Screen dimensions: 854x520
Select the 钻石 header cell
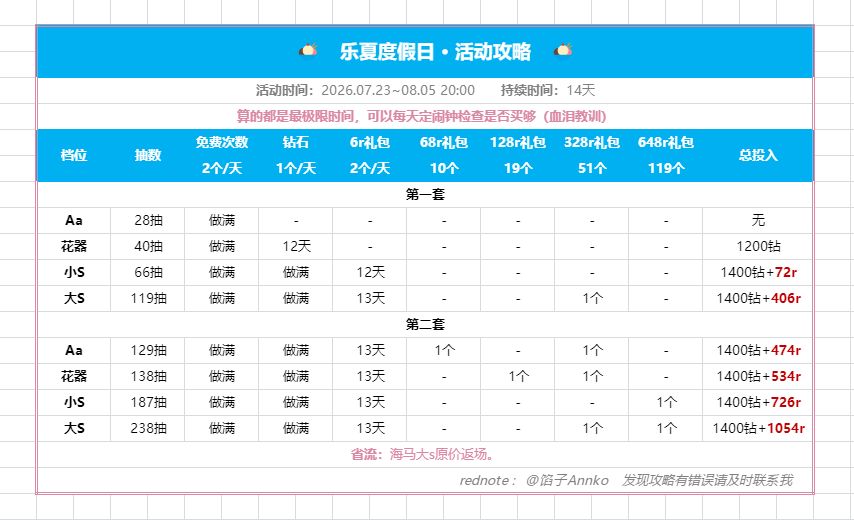[x=296, y=142]
